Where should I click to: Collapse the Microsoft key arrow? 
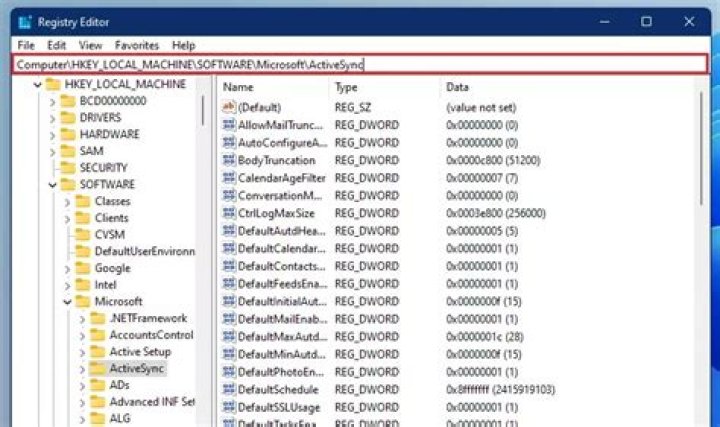coord(68,302)
